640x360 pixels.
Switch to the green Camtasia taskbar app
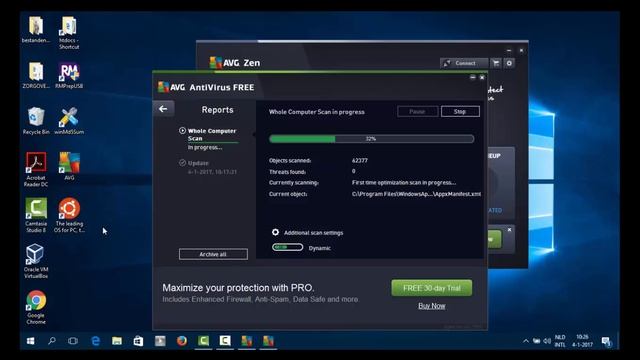tap(203, 340)
